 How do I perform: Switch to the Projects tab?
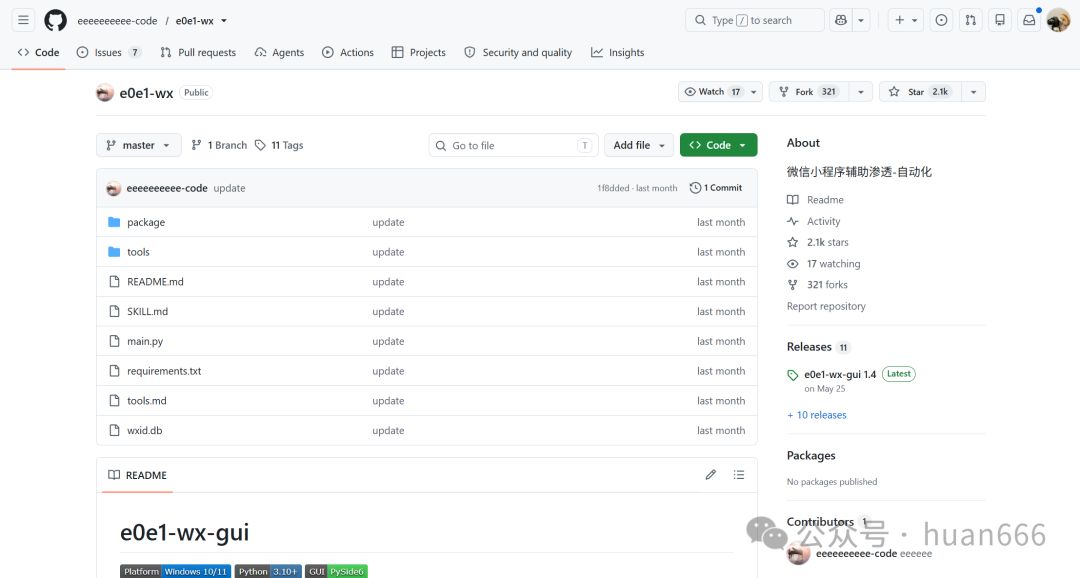point(419,52)
